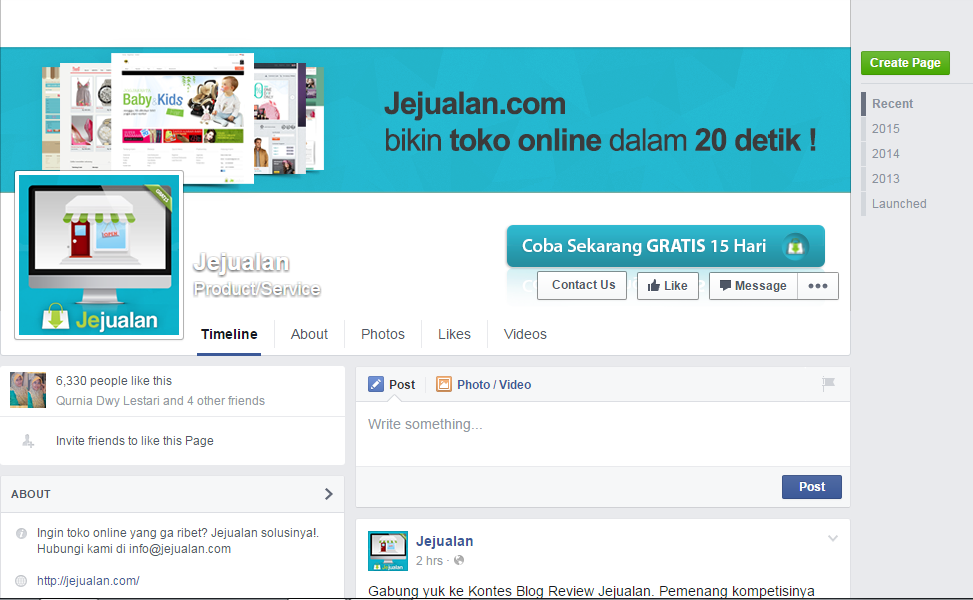This screenshot has height=600, width=973.
Task: Click the info icon beside page description
Action: point(21,533)
